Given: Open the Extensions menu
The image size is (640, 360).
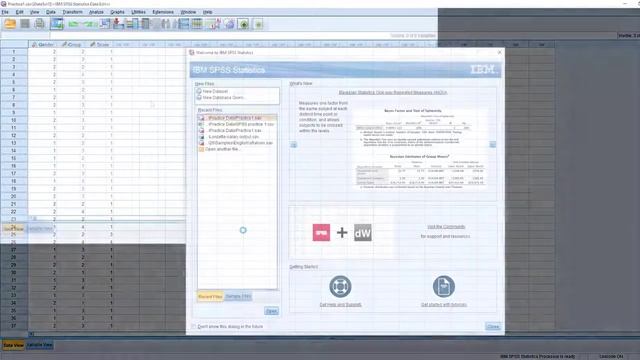Looking at the screenshot, I should pyautogui.click(x=163, y=12).
